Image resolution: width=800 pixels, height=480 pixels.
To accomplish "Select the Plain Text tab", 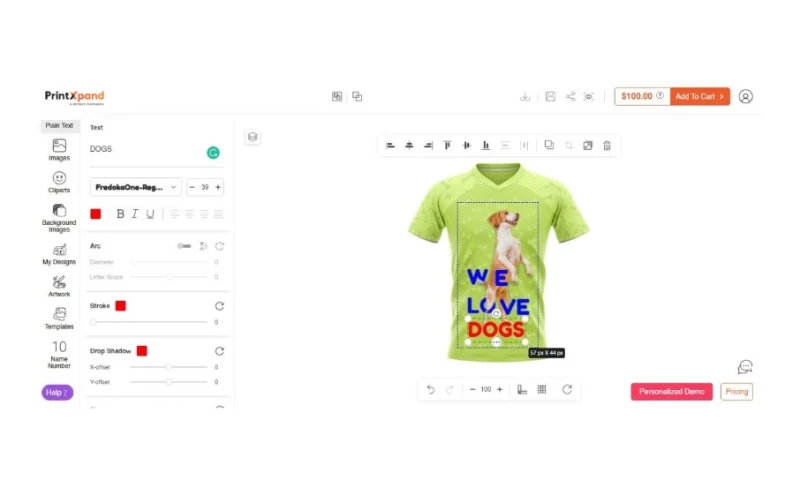I will coord(59,125).
